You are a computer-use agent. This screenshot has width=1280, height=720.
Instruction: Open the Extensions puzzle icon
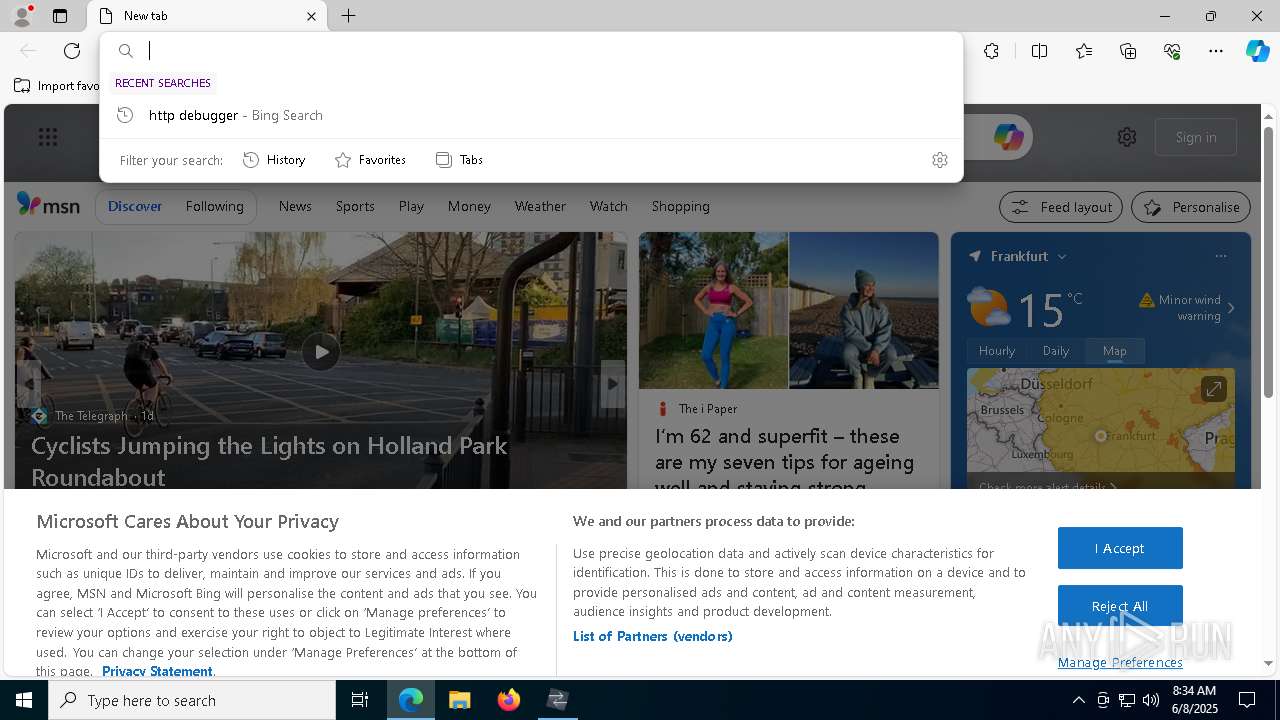[991, 51]
